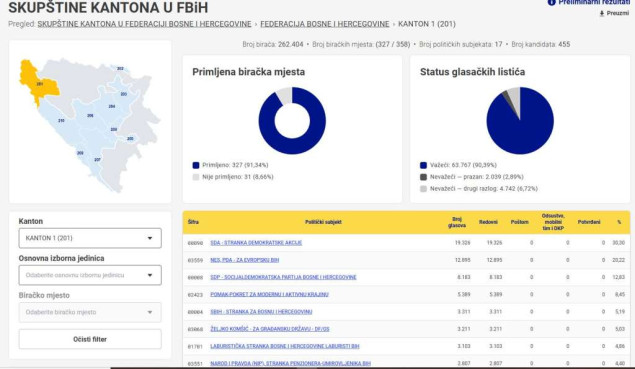Open breadcrumb link Skupštine kantona u Federaciji BiH
Image resolution: width=635 pixels, height=369 pixels.
(144, 24)
